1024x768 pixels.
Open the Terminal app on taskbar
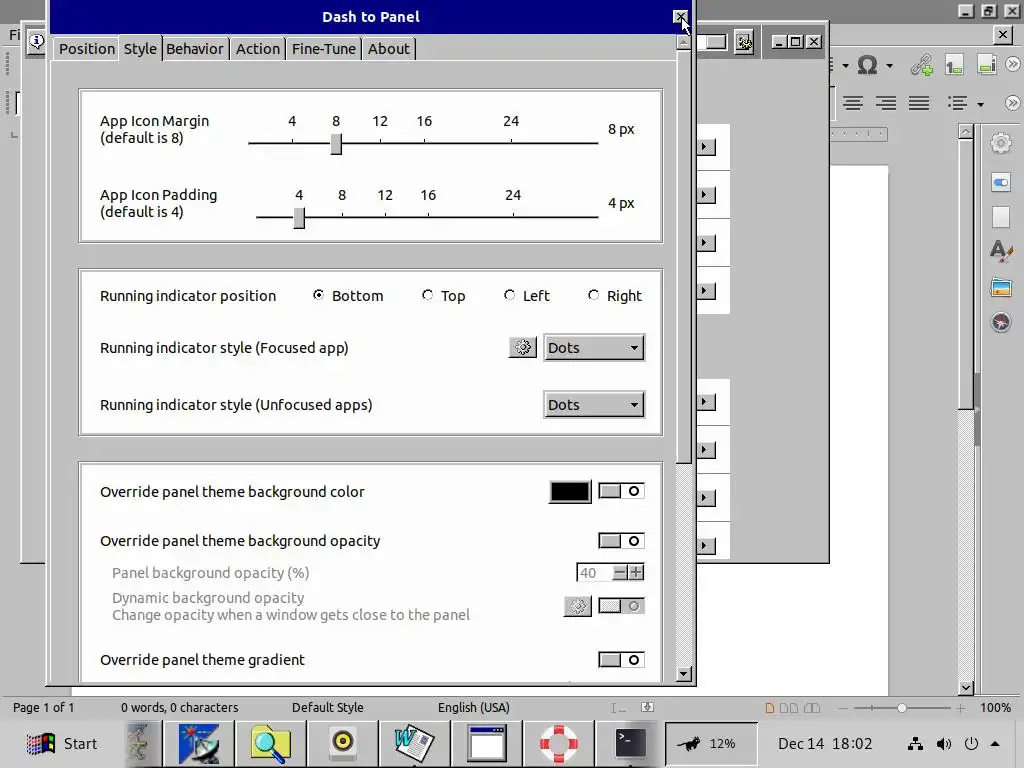[x=630, y=743]
